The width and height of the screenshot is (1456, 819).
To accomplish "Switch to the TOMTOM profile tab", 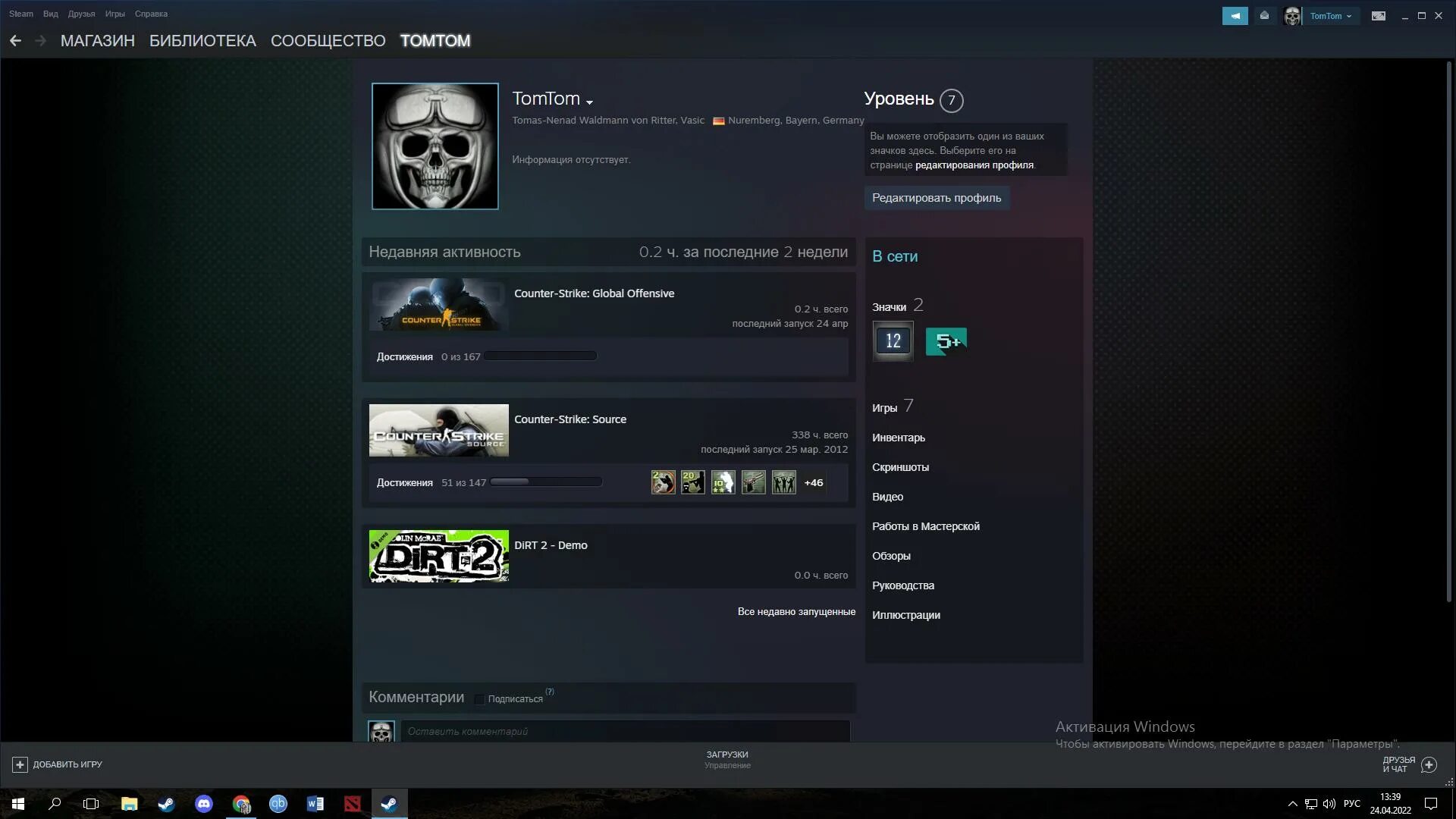I will [435, 41].
